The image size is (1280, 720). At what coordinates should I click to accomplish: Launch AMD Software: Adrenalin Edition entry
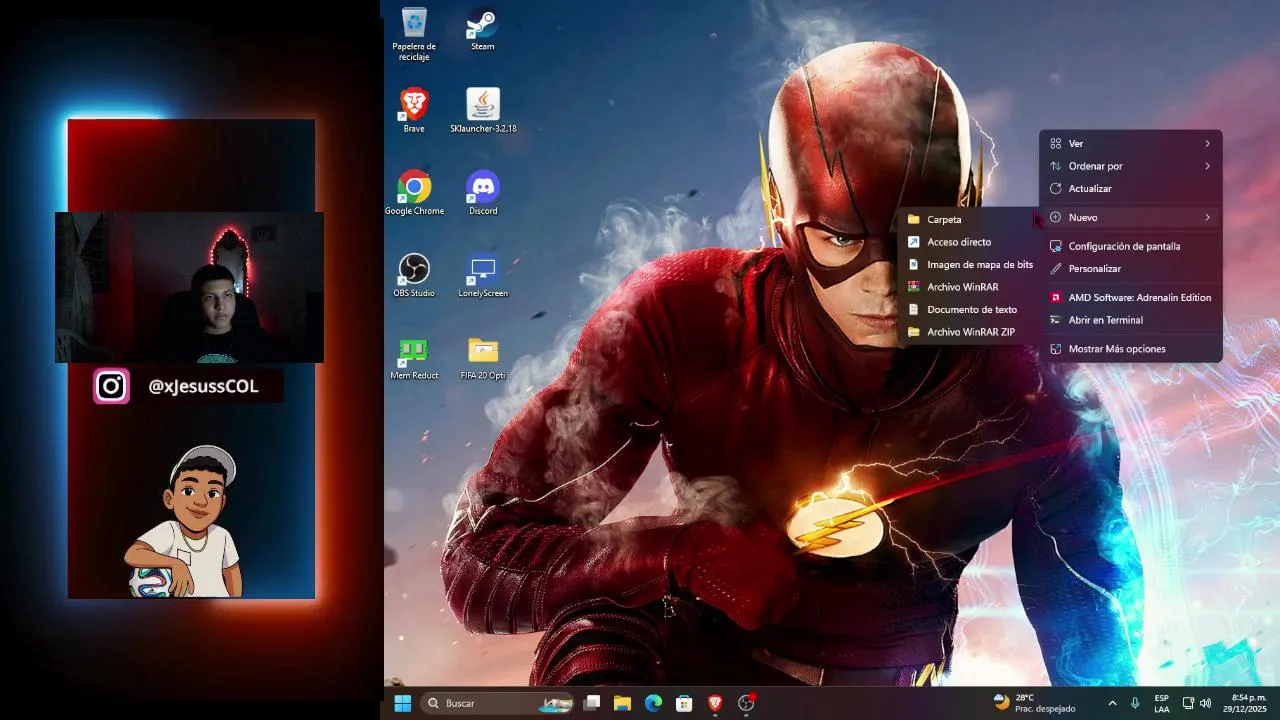tap(1130, 297)
